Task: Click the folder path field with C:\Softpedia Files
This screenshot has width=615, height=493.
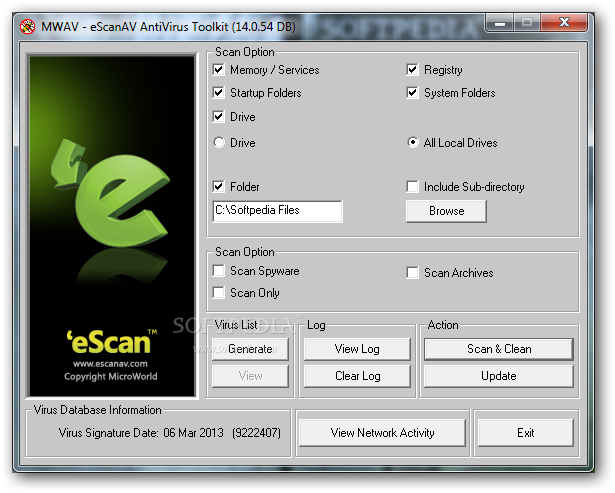Action: coord(277,211)
